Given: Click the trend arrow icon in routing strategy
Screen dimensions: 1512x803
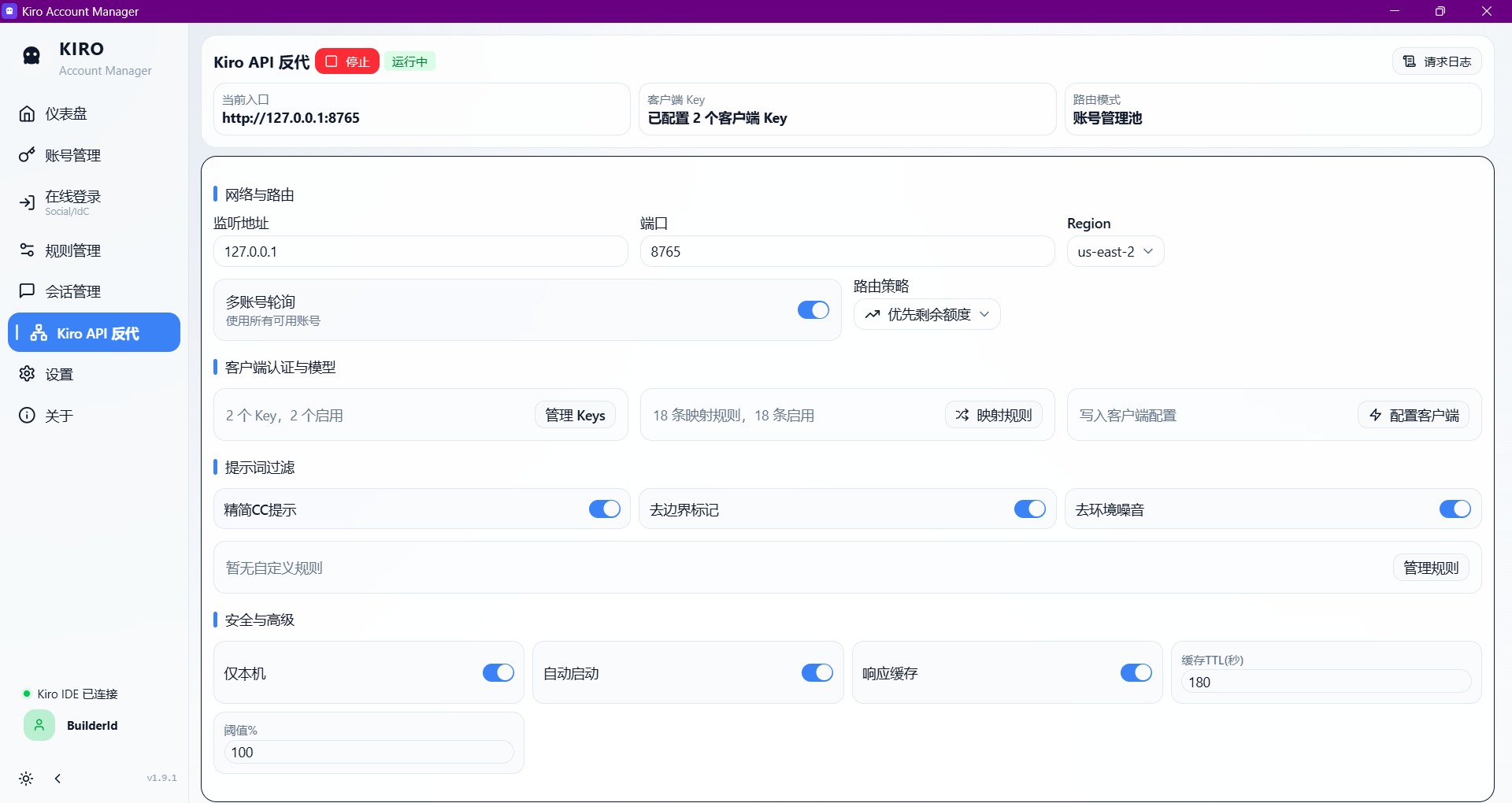Looking at the screenshot, I should [873, 314].
